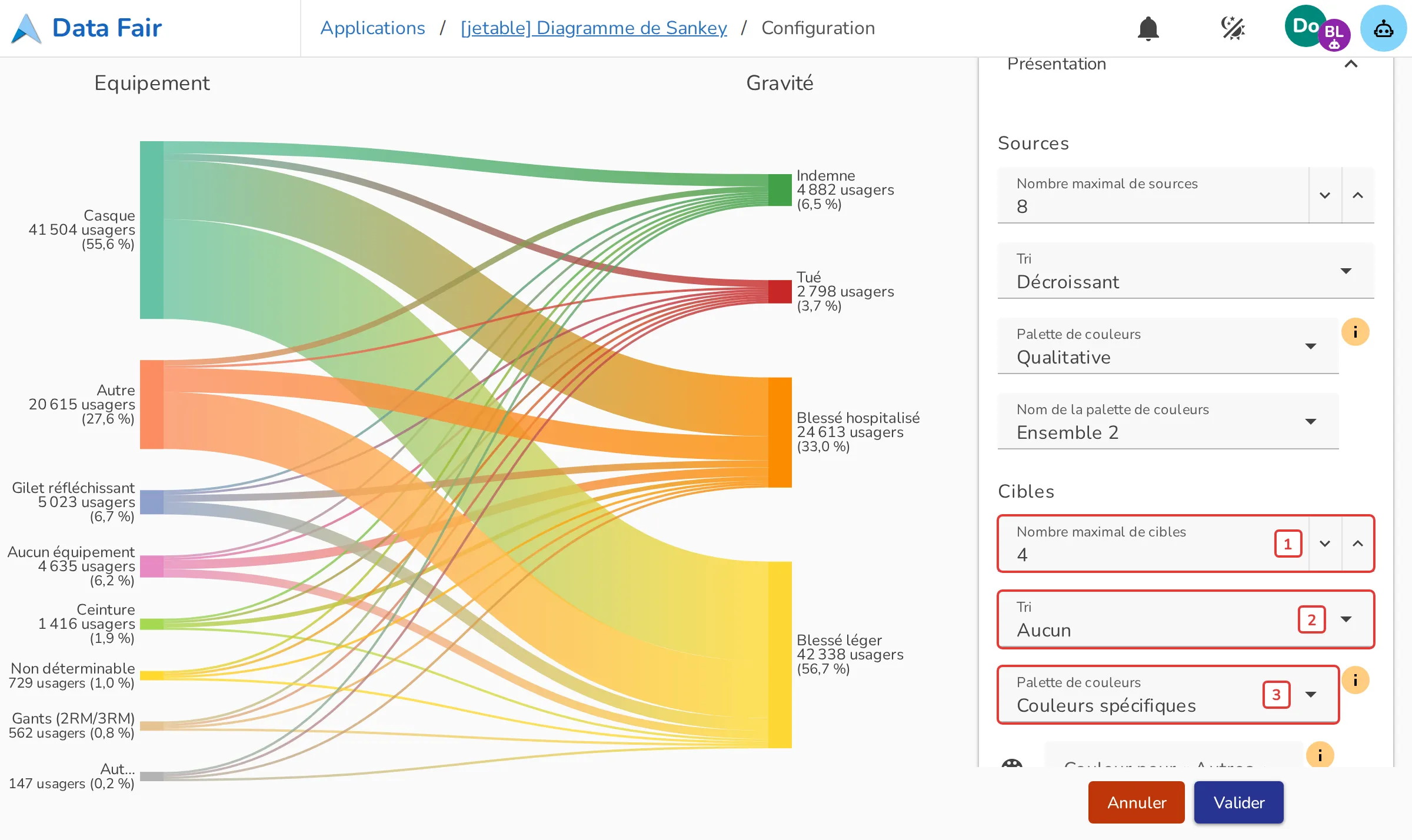Open the [jetable] Diagramme de Sankey link

pos(594,28)
